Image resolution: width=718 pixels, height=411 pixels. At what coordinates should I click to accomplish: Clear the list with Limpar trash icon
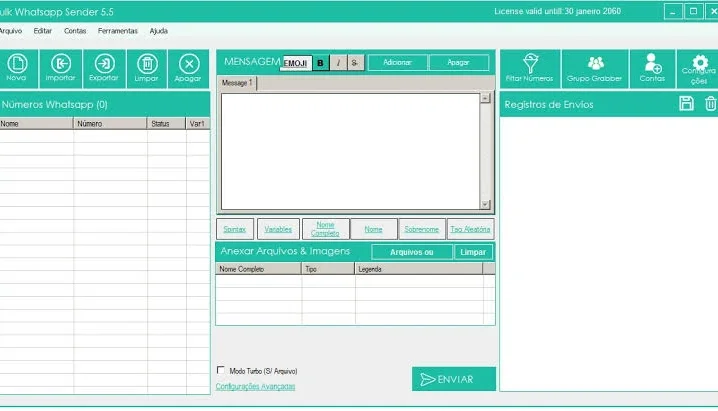pyautogui.click(x=147, y=69)
